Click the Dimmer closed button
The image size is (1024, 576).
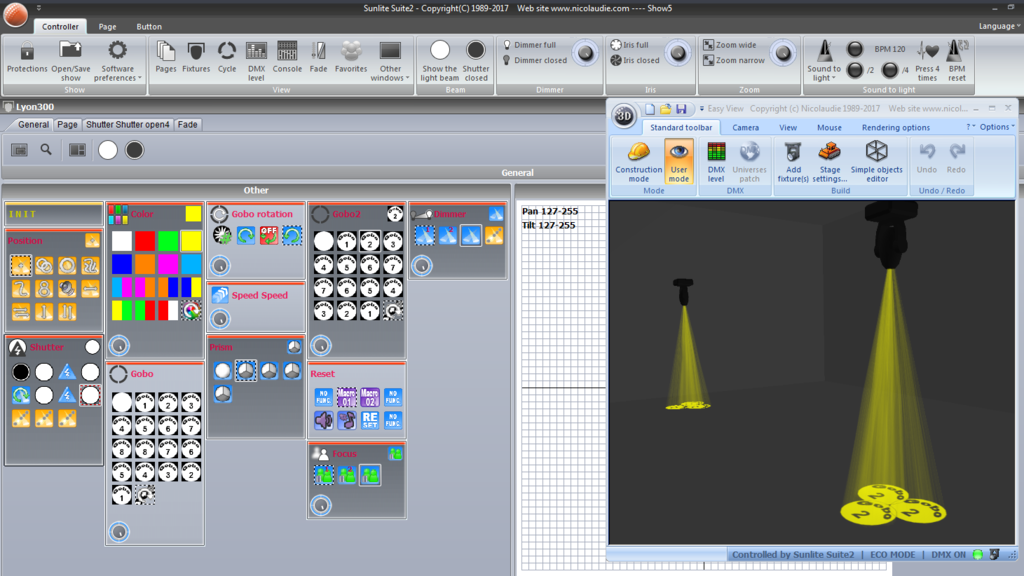click(x=534, y=60)
